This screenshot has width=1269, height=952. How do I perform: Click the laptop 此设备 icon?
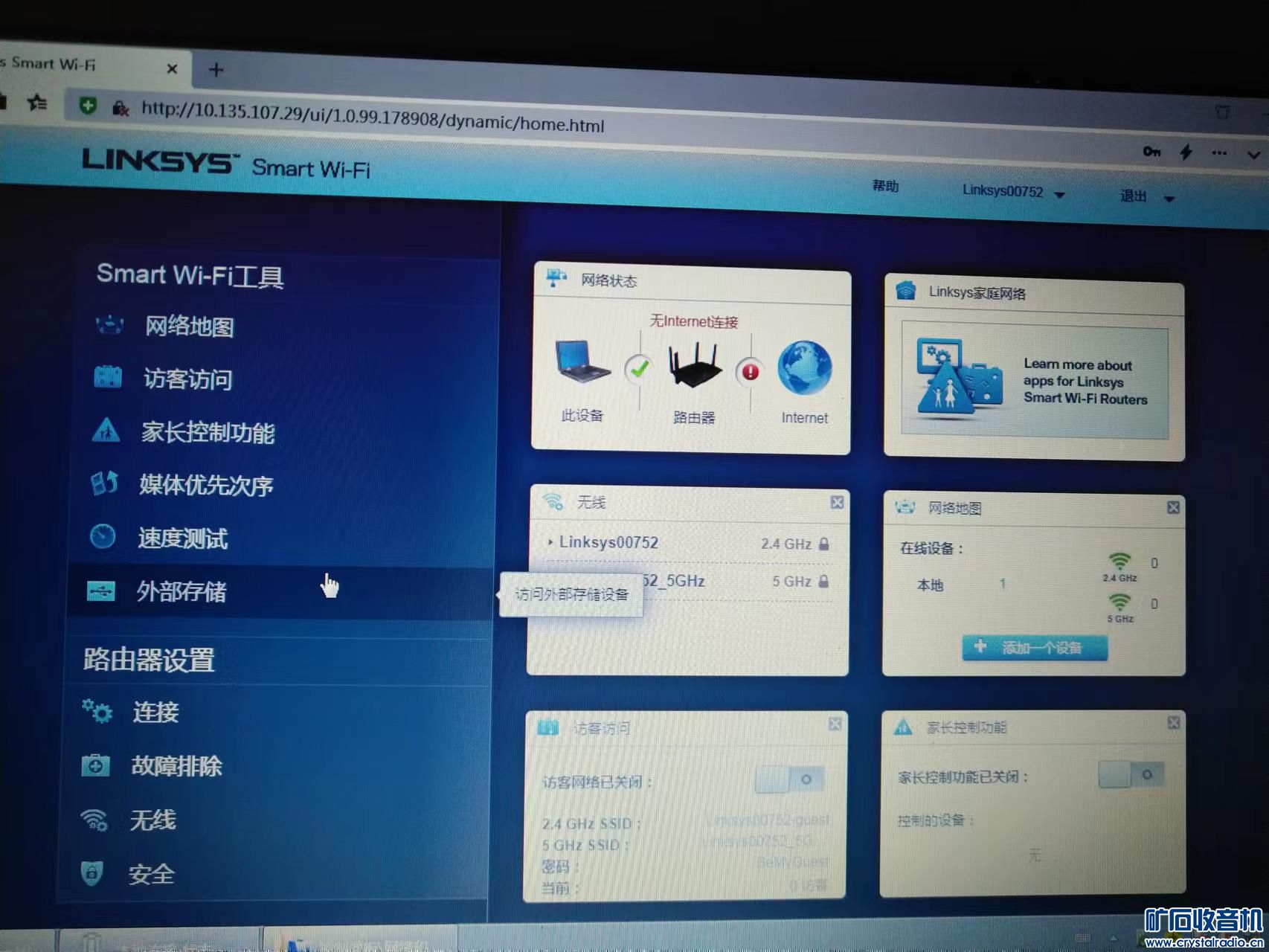click(583, 361)
